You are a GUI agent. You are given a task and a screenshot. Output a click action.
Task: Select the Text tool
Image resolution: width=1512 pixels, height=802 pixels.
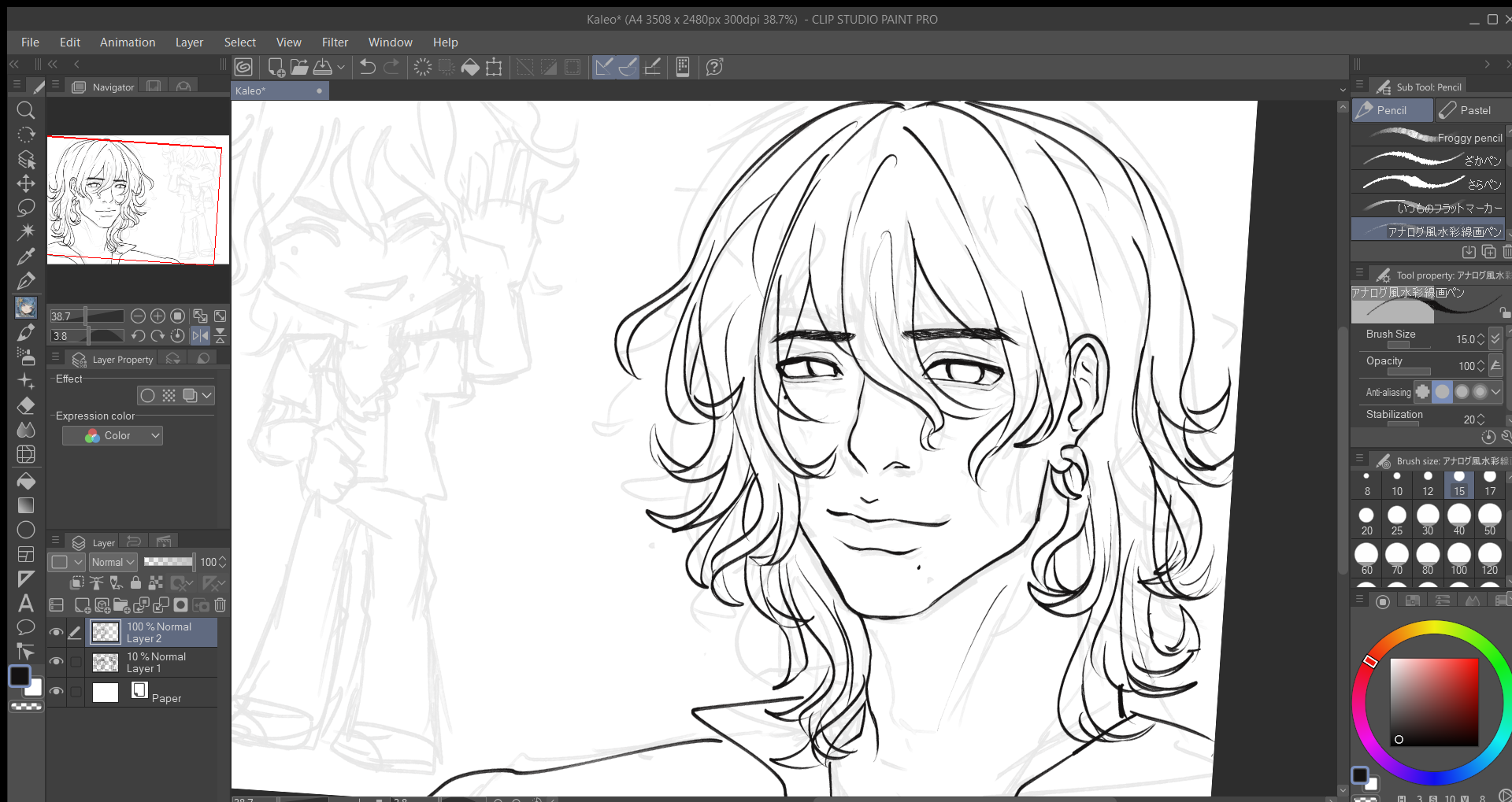26,604
